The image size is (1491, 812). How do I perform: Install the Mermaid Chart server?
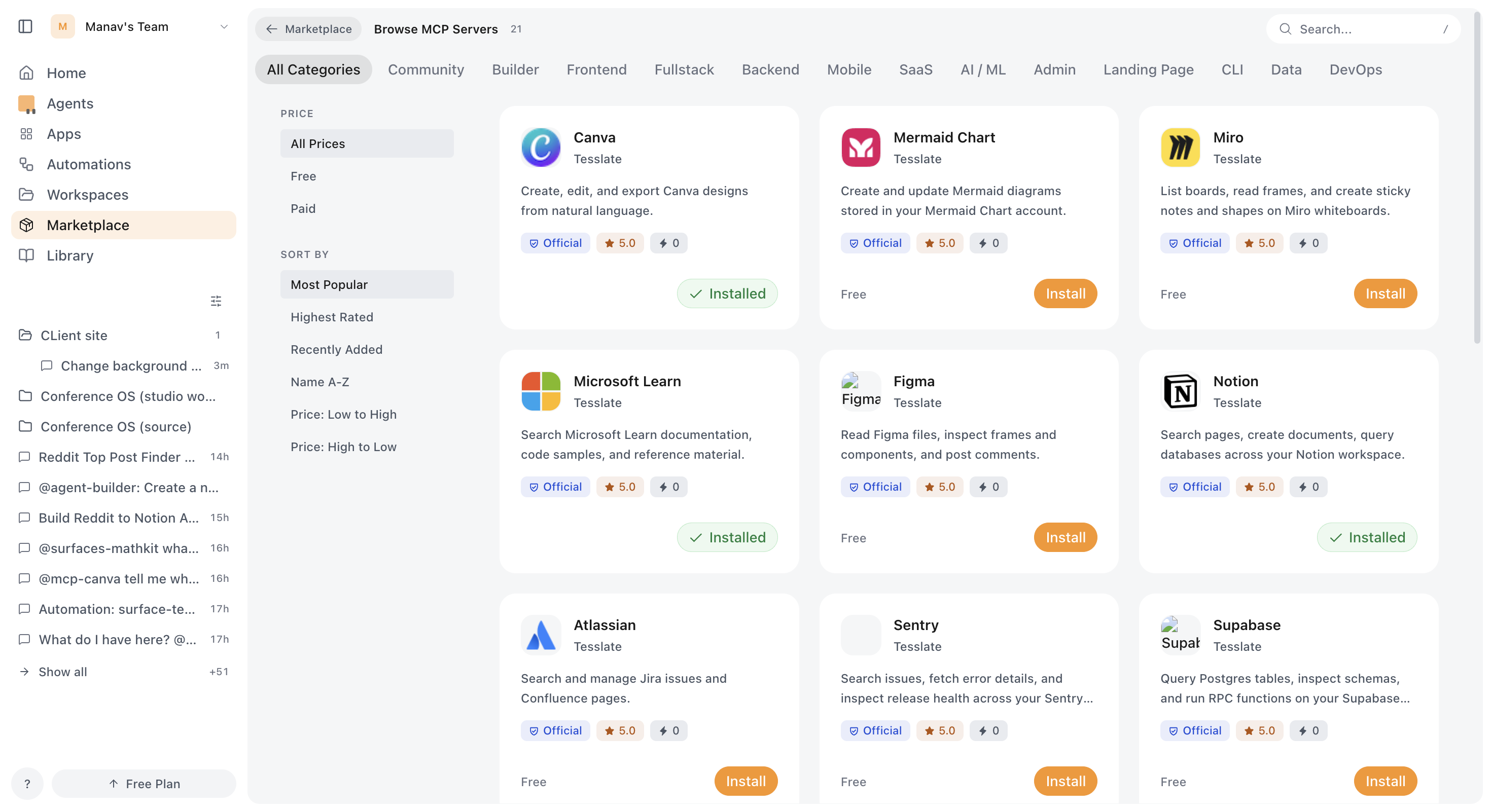pos(1065,294)
